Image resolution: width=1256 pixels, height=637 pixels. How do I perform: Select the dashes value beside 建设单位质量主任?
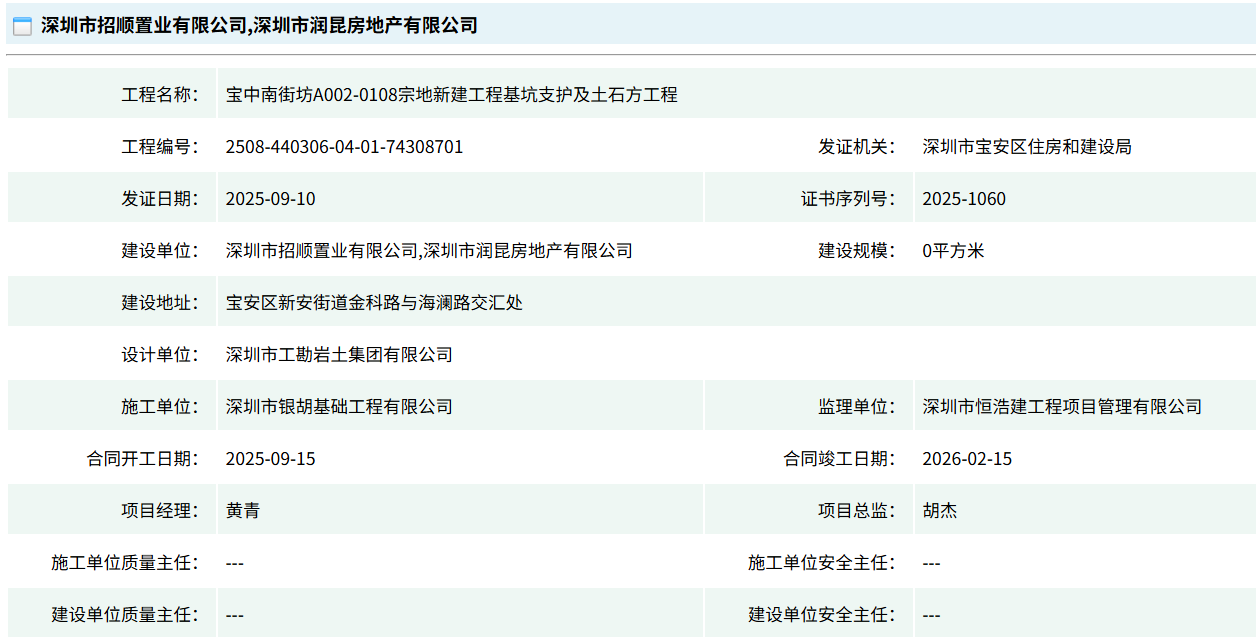click(235, 615)
